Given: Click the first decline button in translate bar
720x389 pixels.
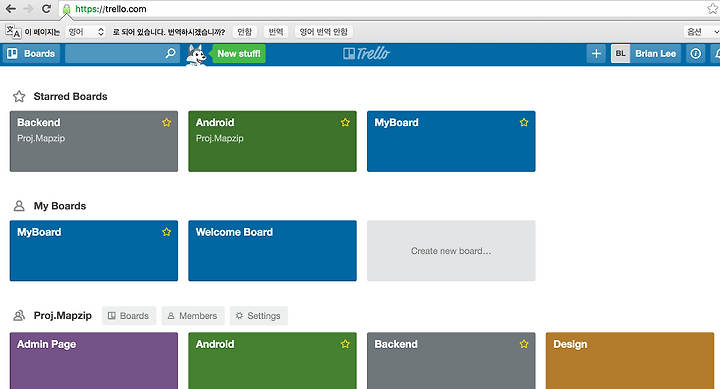Looking at the screenshot, I should coord(244,32).
